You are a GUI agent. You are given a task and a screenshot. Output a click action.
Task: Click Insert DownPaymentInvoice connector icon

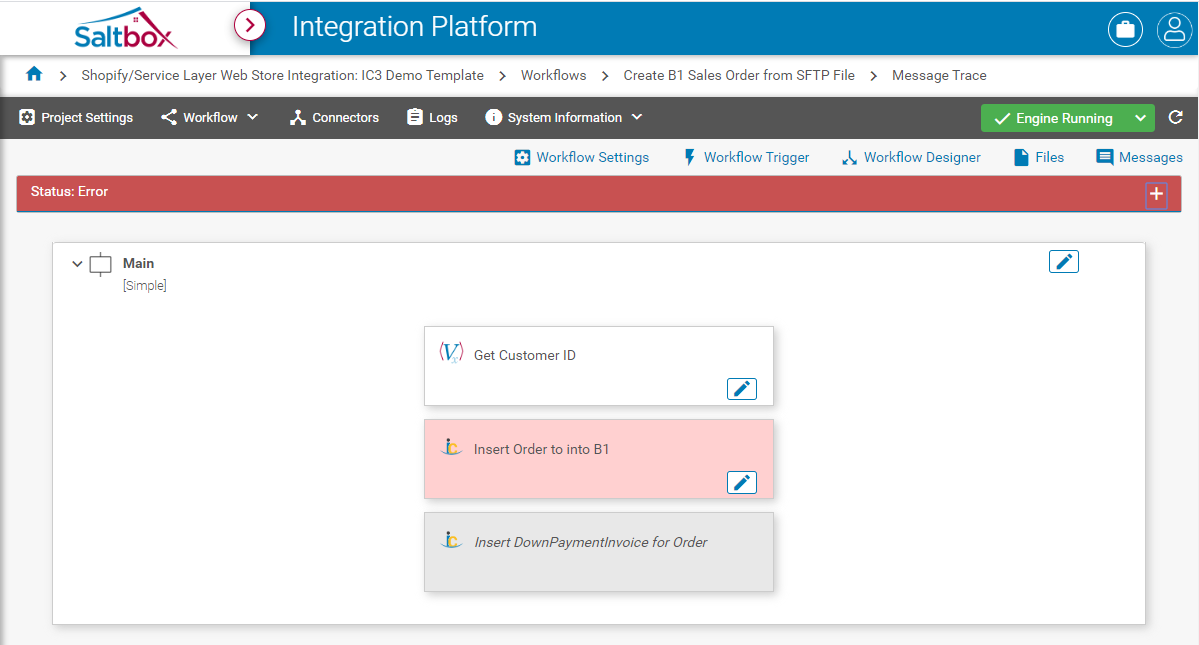coord(451,540)
